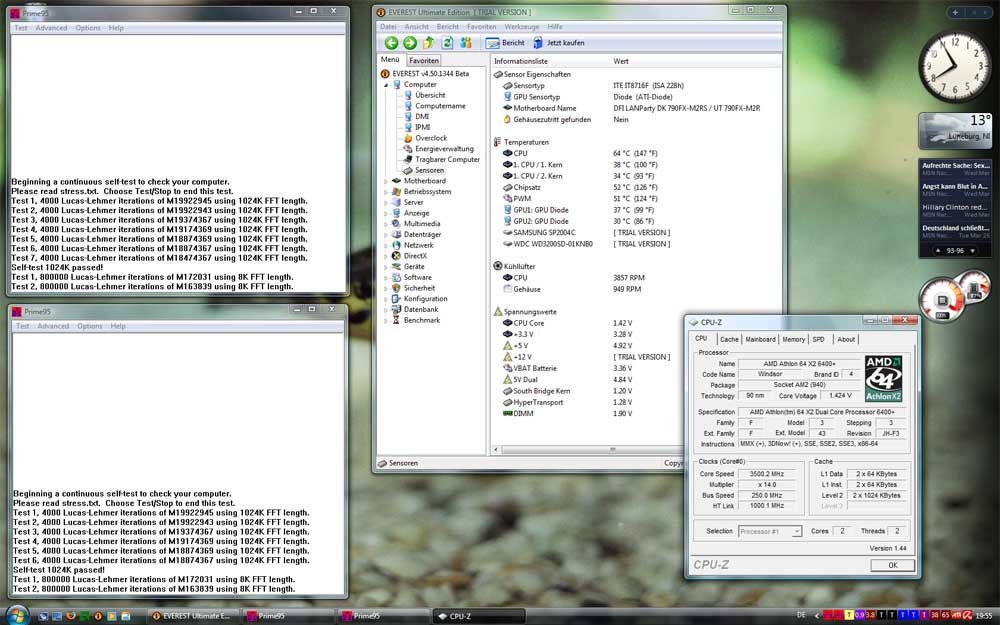Click the OK button in CPU-Z

click(x=892, y=565)
